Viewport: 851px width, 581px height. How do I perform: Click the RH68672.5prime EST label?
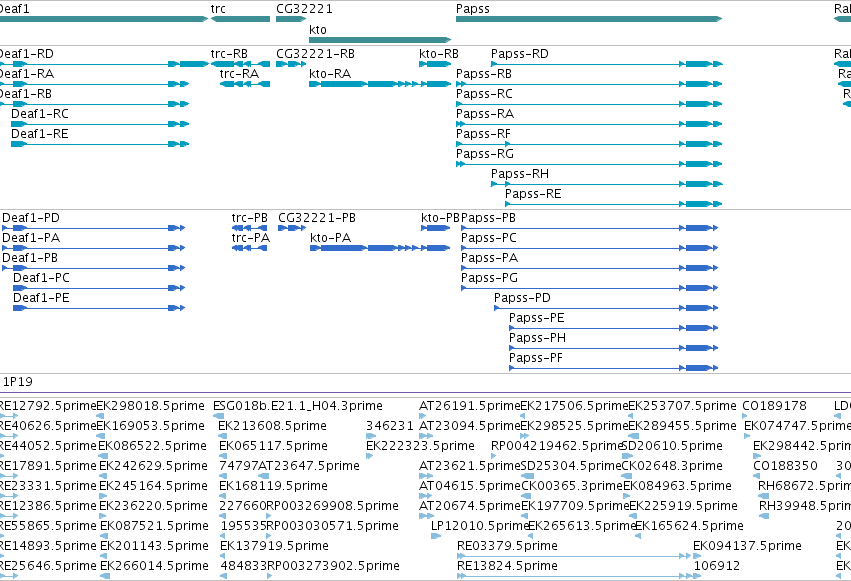804,486
